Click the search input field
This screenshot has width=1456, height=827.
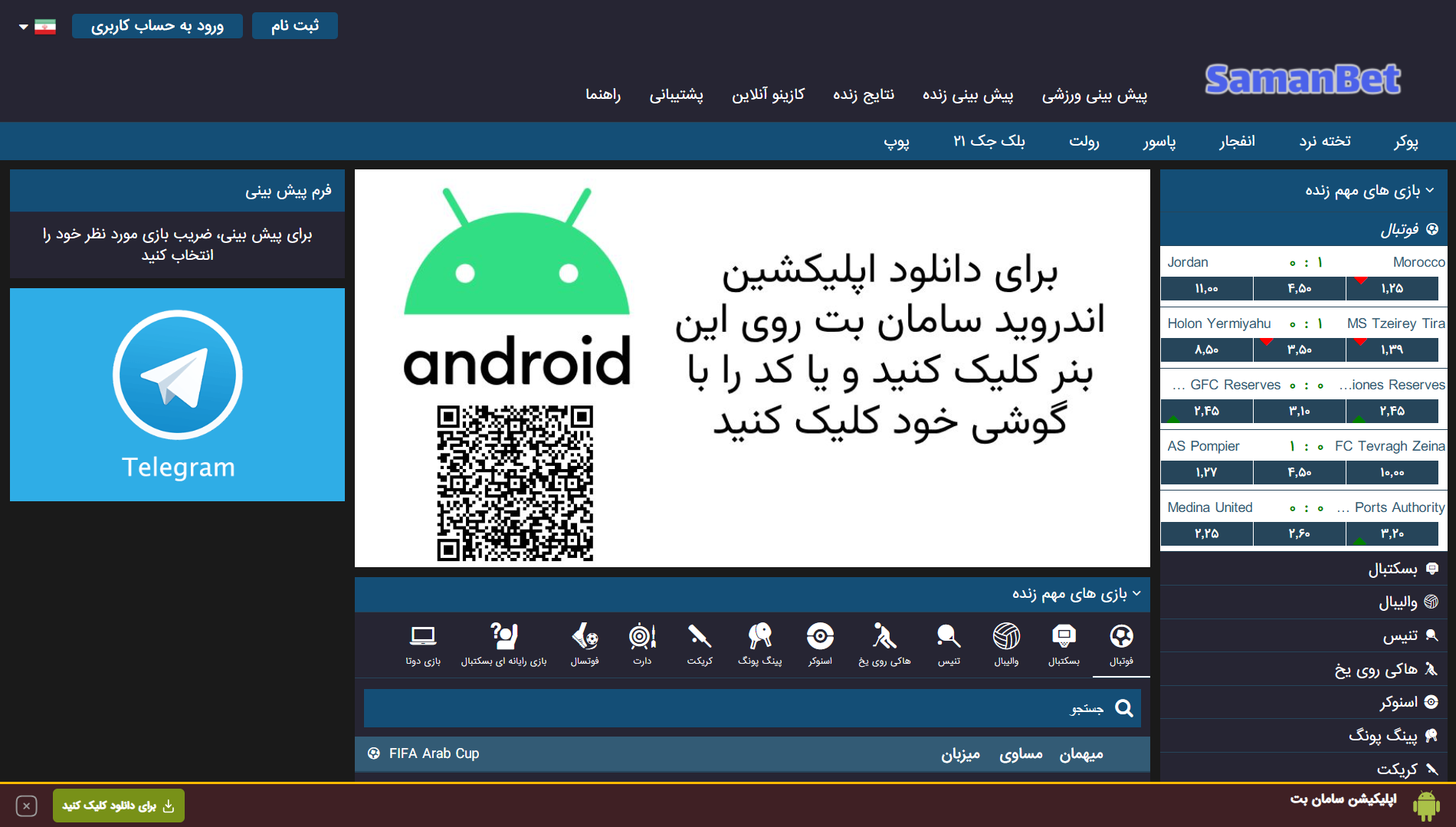click(x=753, y=708)
